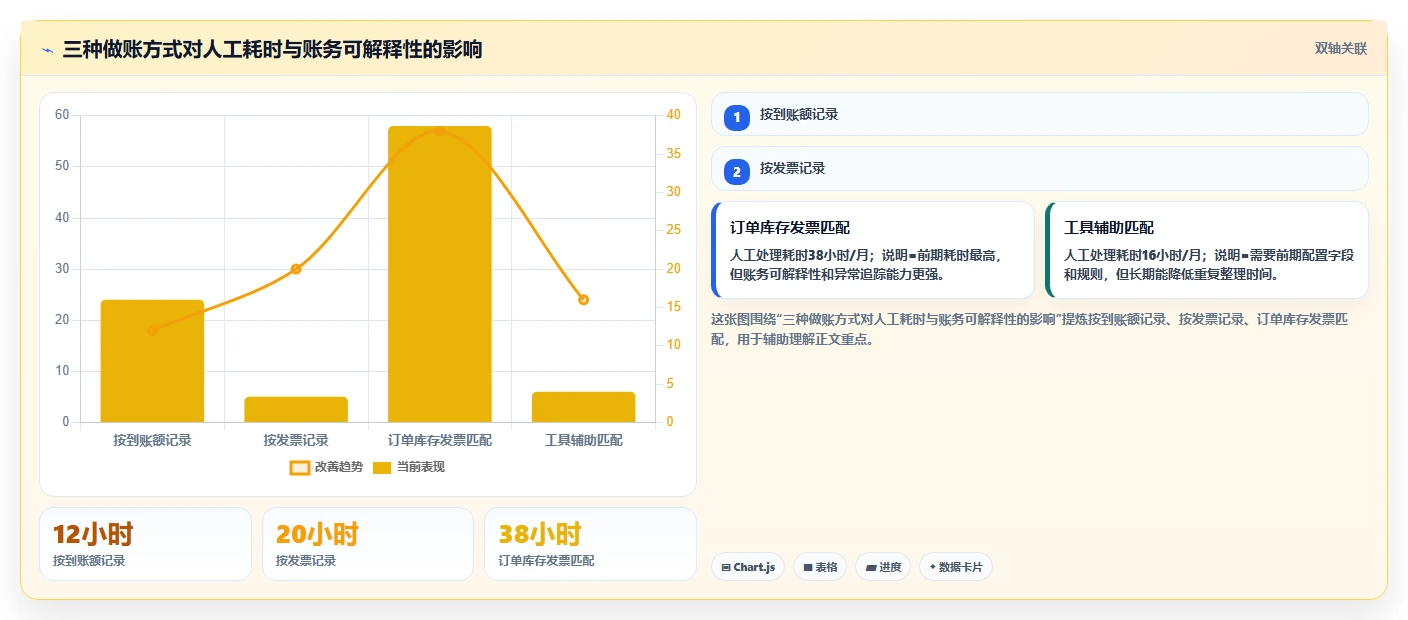Click the x-axis label 订单库存发票匹配
The height and width of the screenshot is (620, 1408).
pos(440,440)
